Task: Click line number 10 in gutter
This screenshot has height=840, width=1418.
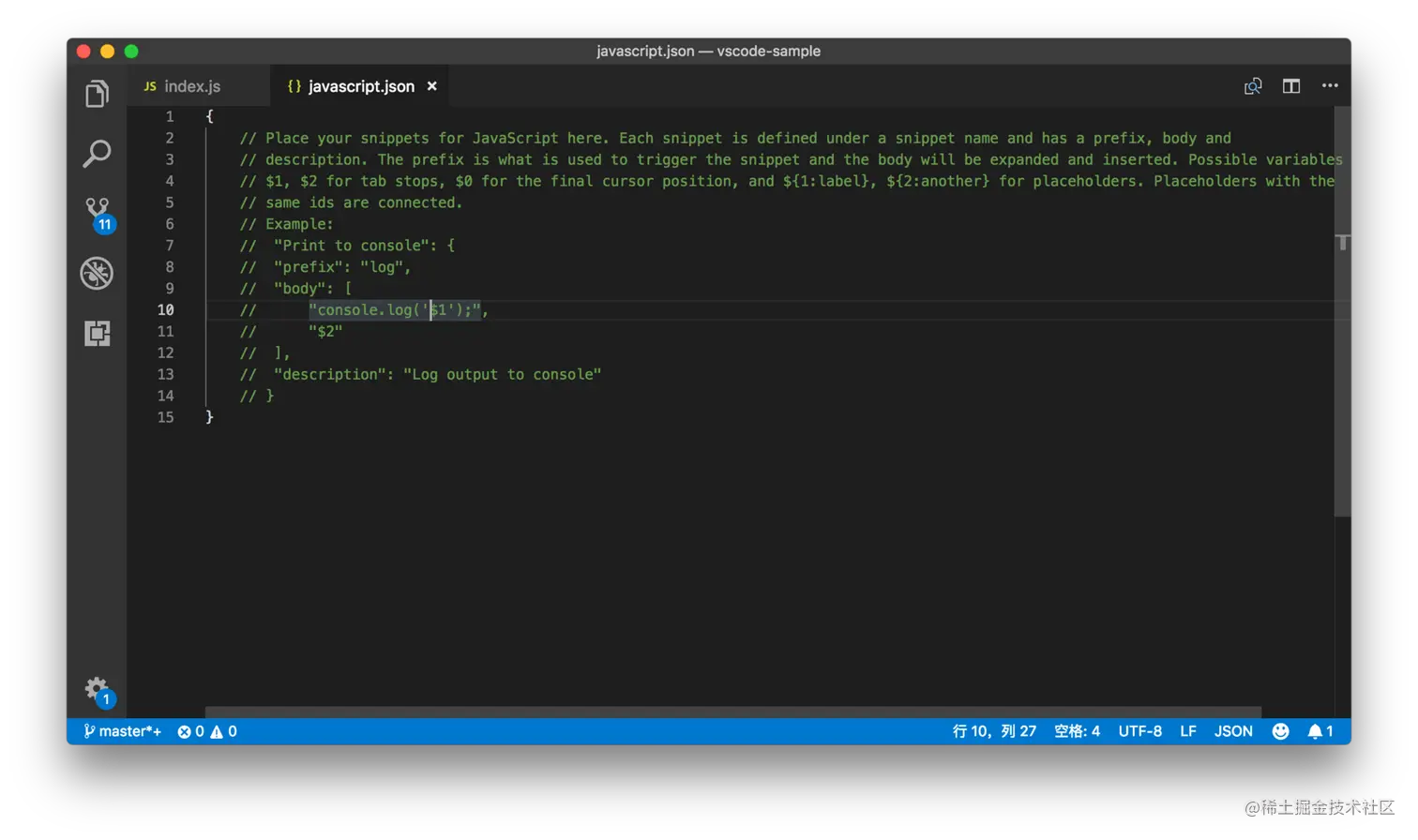Action: pyautogui.click(x=166, y=310)
